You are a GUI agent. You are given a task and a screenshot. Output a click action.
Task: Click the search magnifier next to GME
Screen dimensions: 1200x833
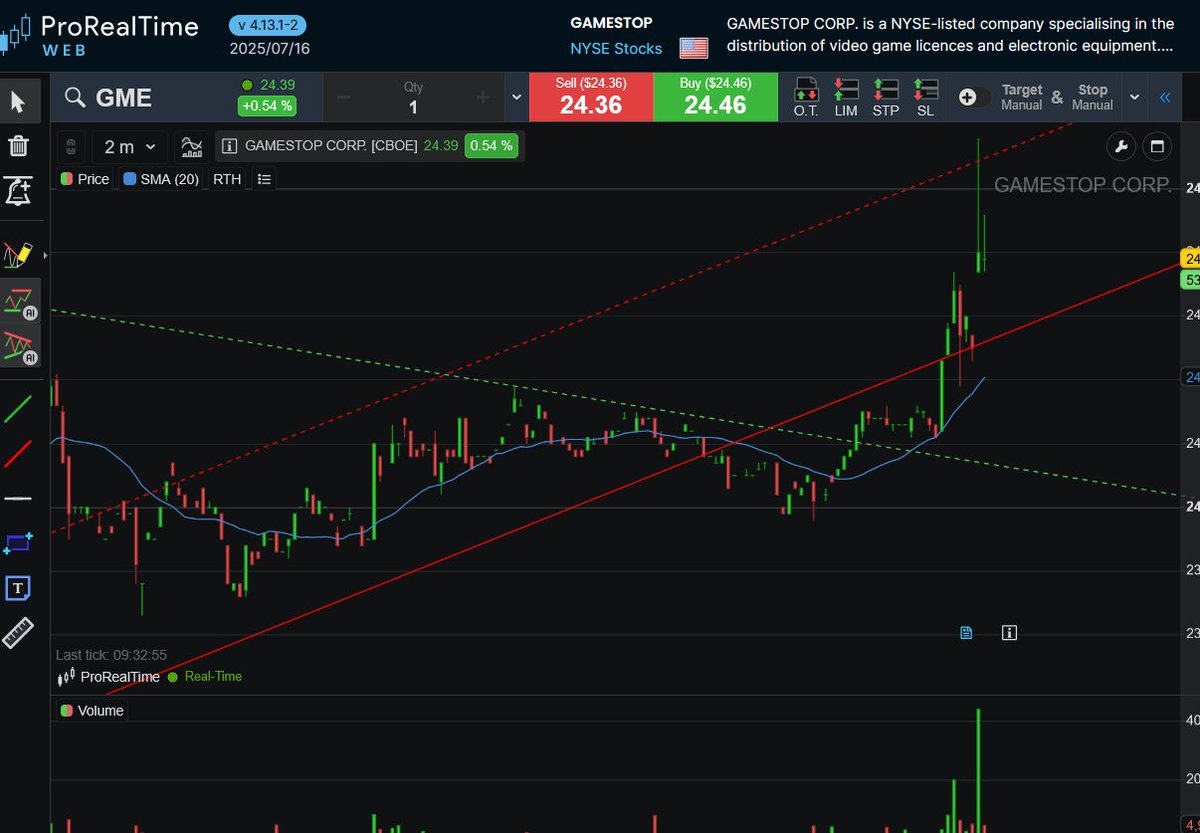75,97
